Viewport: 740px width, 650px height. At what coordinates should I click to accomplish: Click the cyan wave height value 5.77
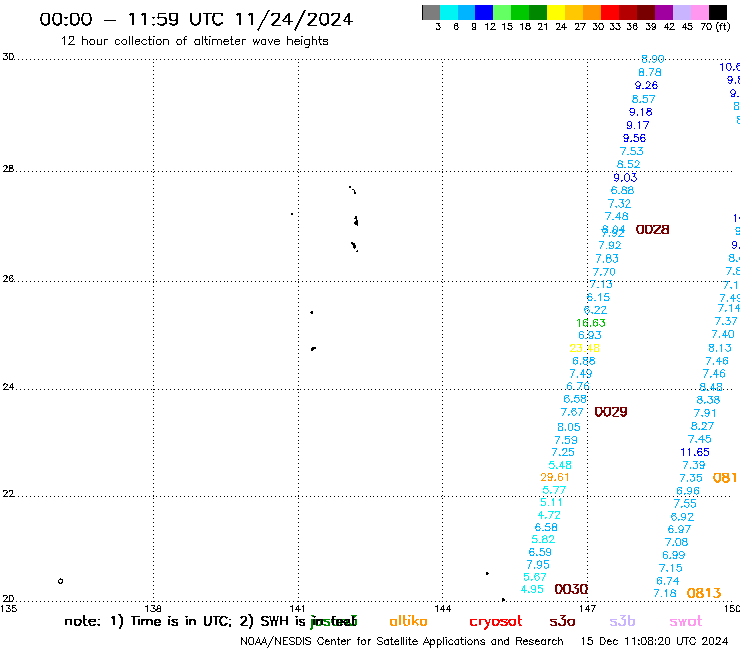(x=554, y=490)
